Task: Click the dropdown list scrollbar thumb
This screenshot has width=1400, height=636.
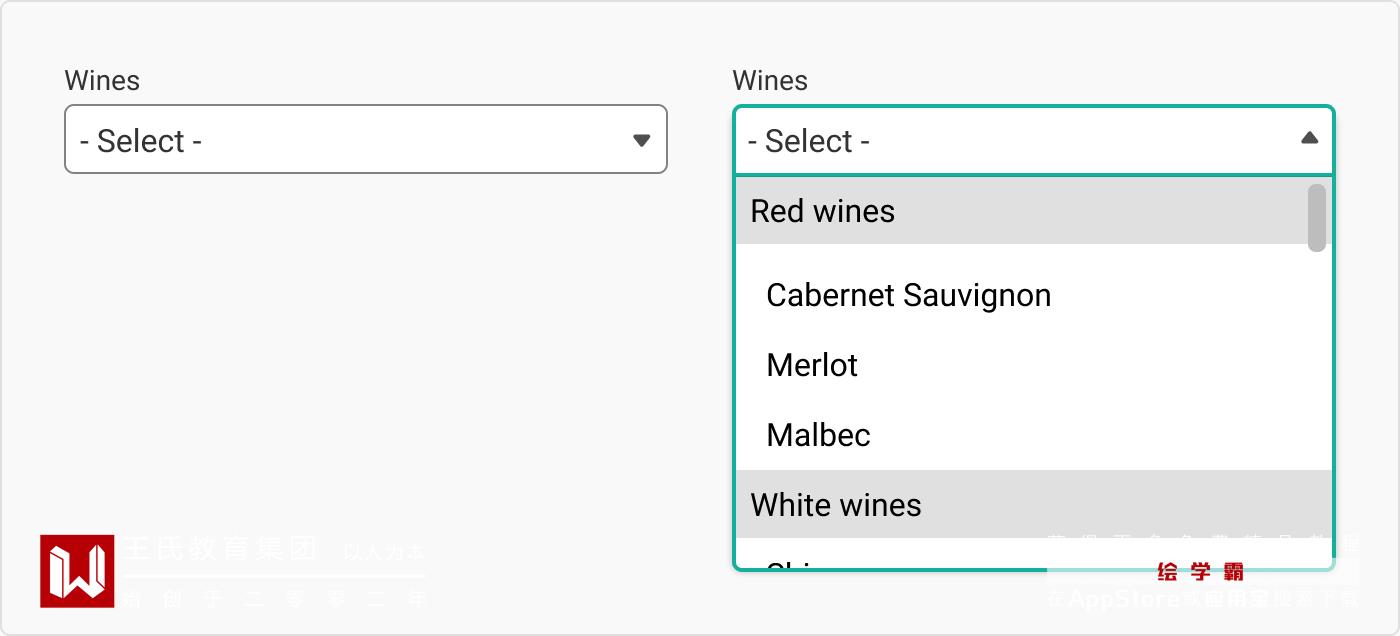Action: [x=1317, y=217]
